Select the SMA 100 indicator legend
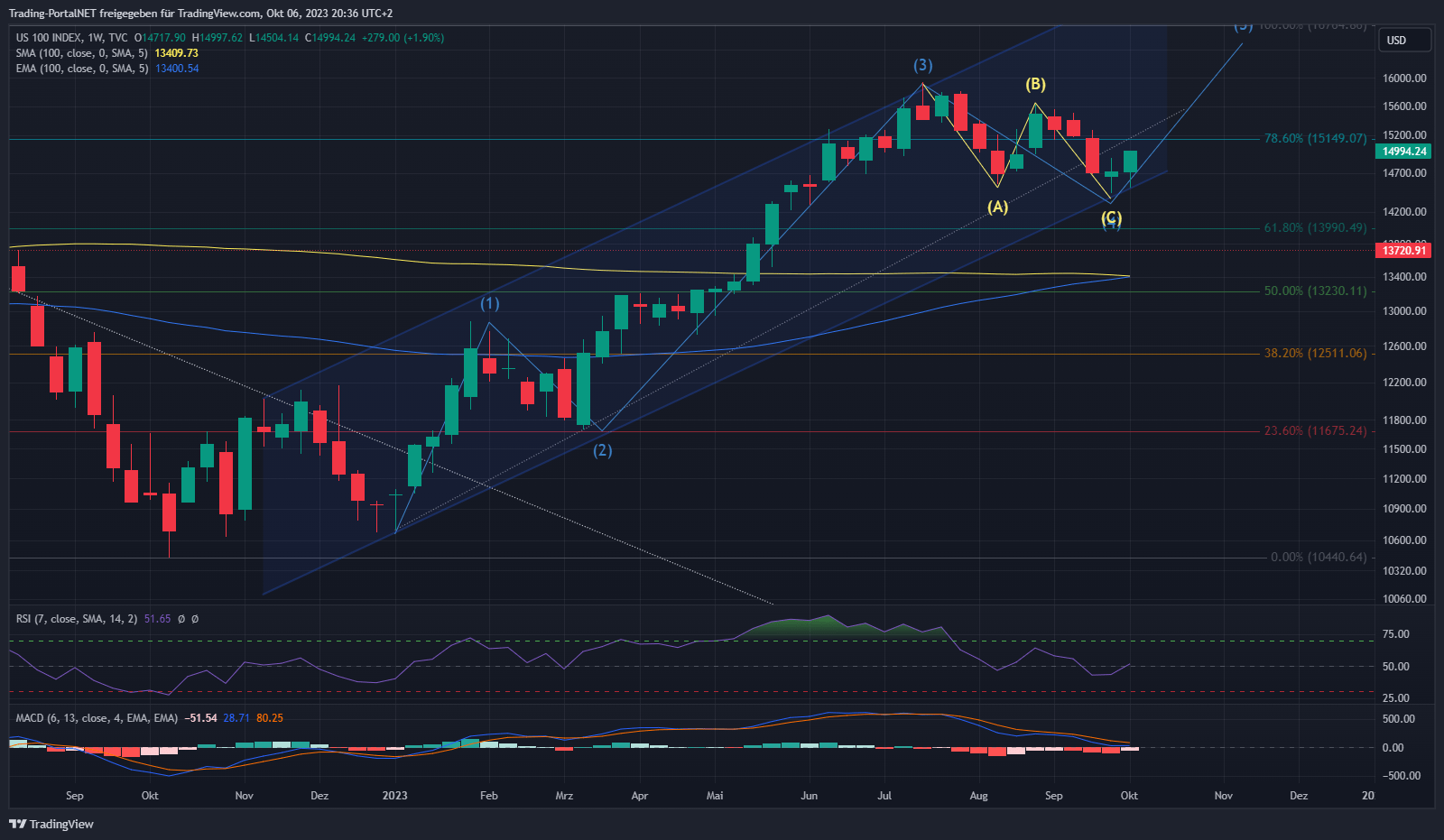The image size is (1444, 840). click(81, 53)
